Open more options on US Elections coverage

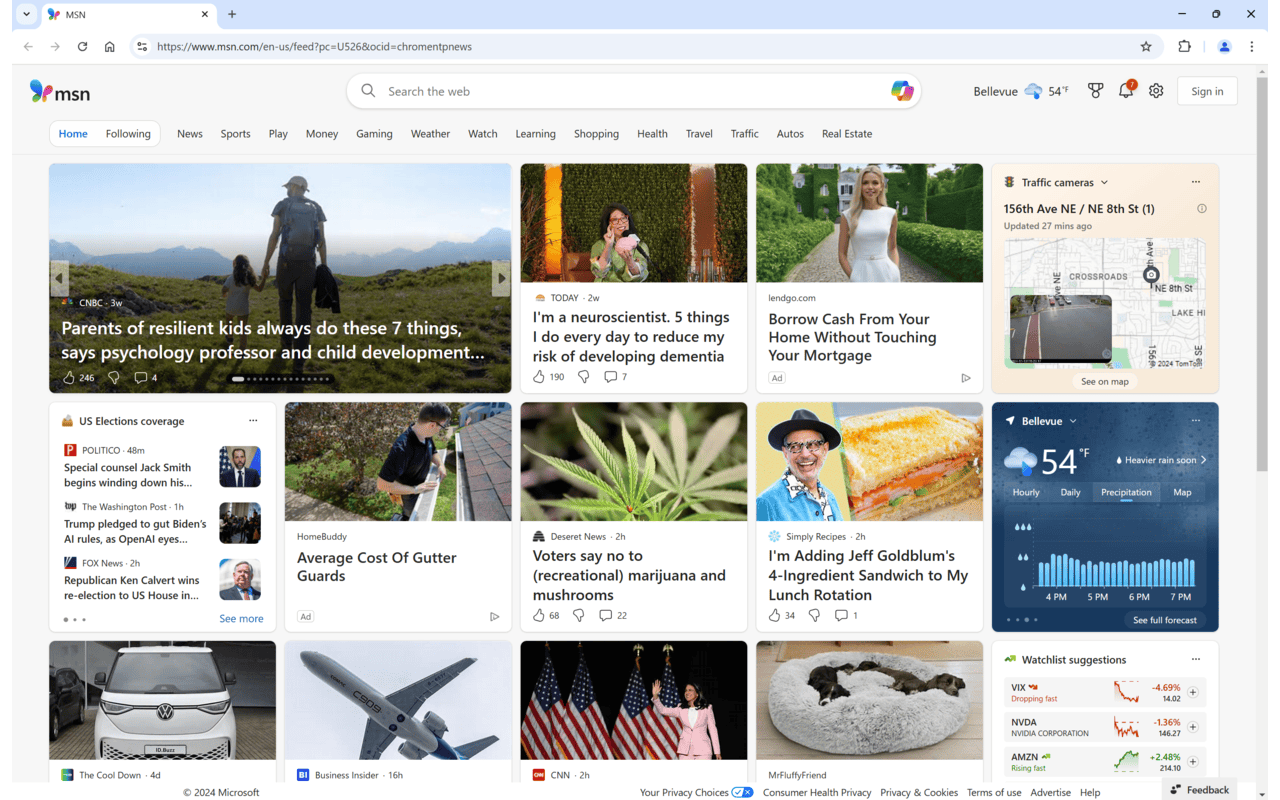(253, 421)
